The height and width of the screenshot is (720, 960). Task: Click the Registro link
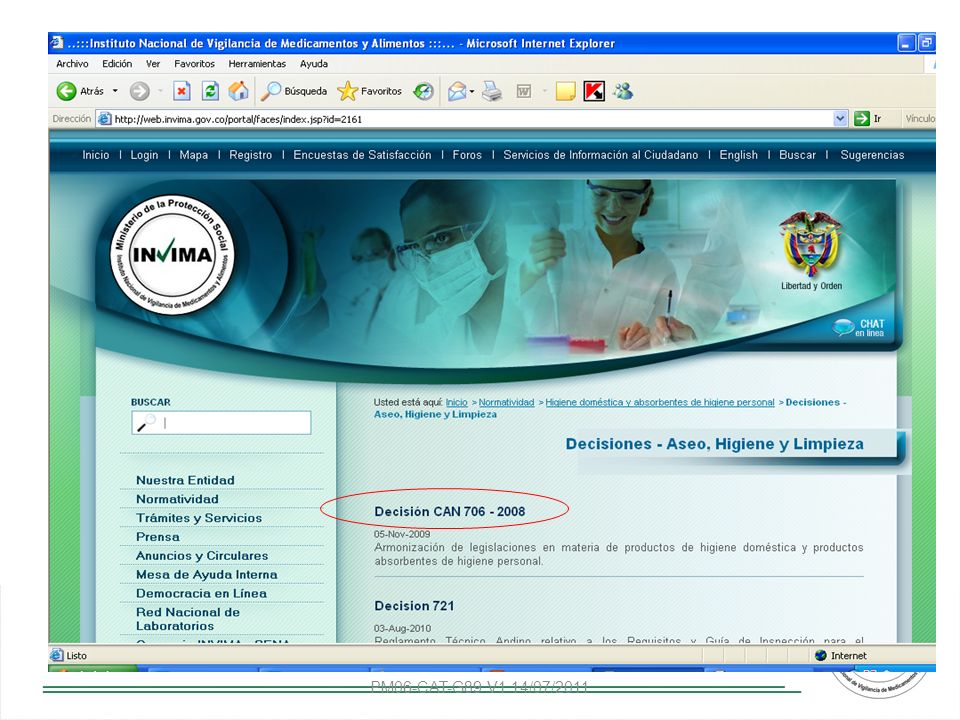[x=250, y=155]
